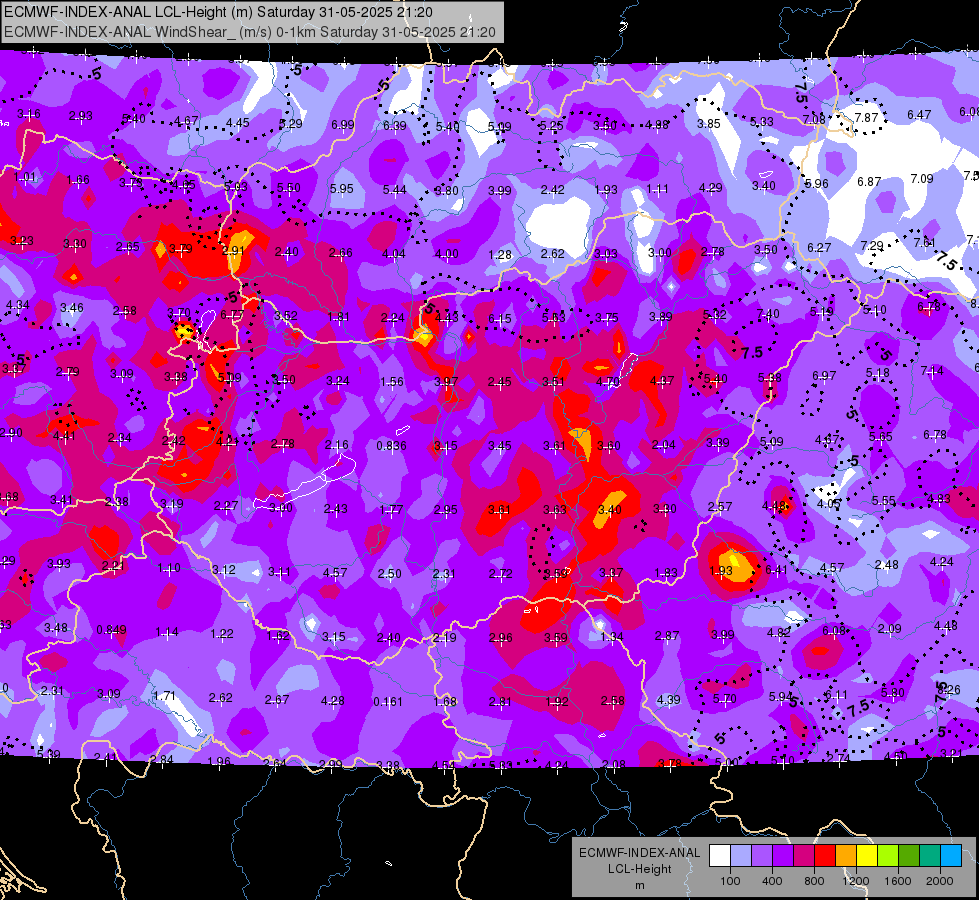
Task: Pick the yellow legend color swatch
Action: tap(867, 855)
